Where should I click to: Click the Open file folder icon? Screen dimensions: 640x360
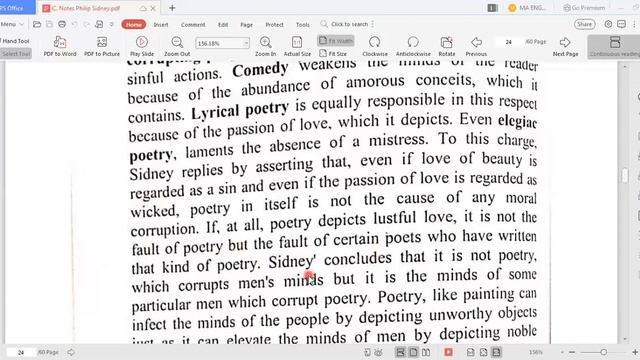(x=37, y=24)
